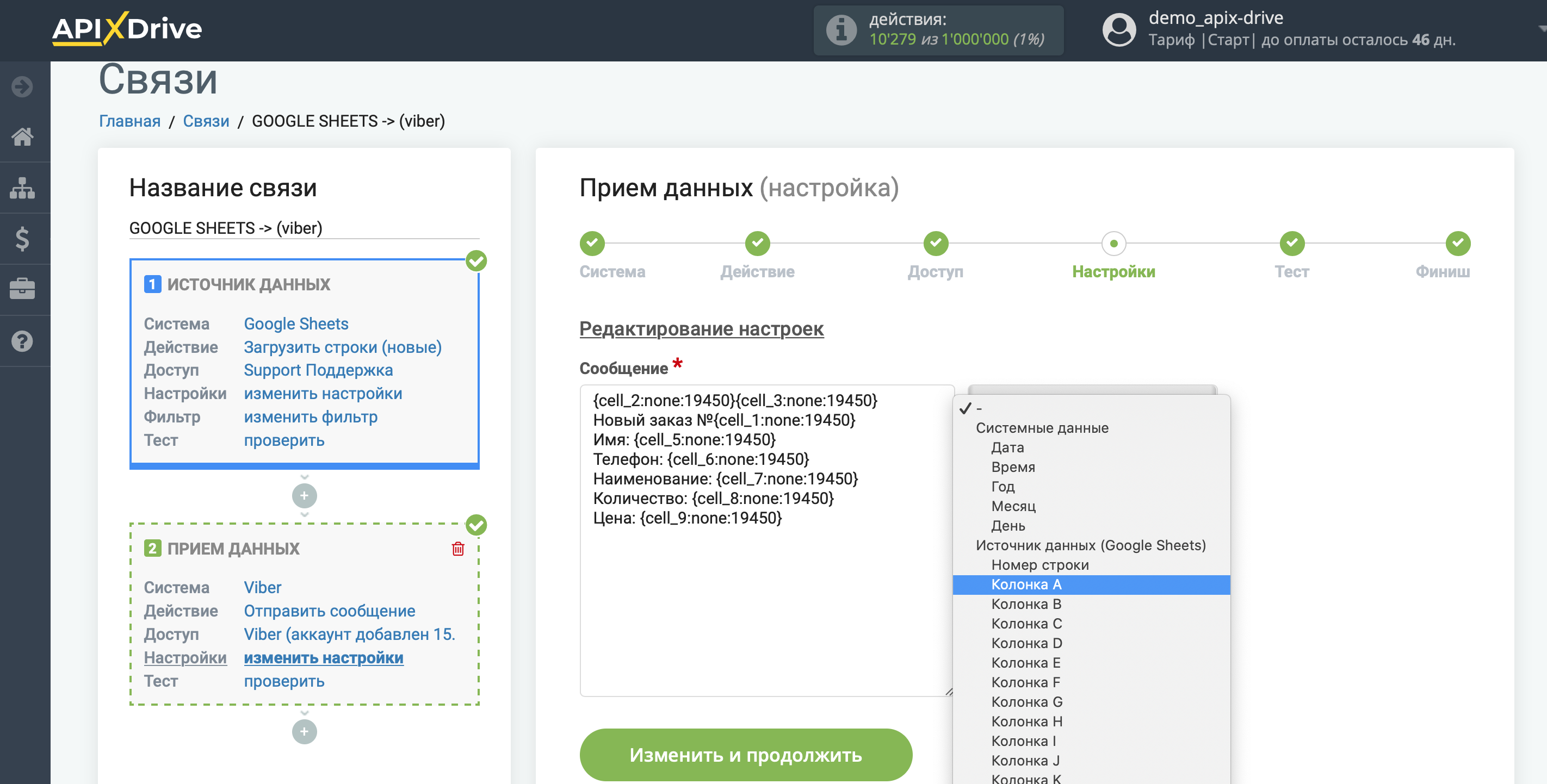The image size is (1547, 784).
Task: Click ИСТОЧНИК ДАННЫХ block header
Action: click(x=249, y=284)
